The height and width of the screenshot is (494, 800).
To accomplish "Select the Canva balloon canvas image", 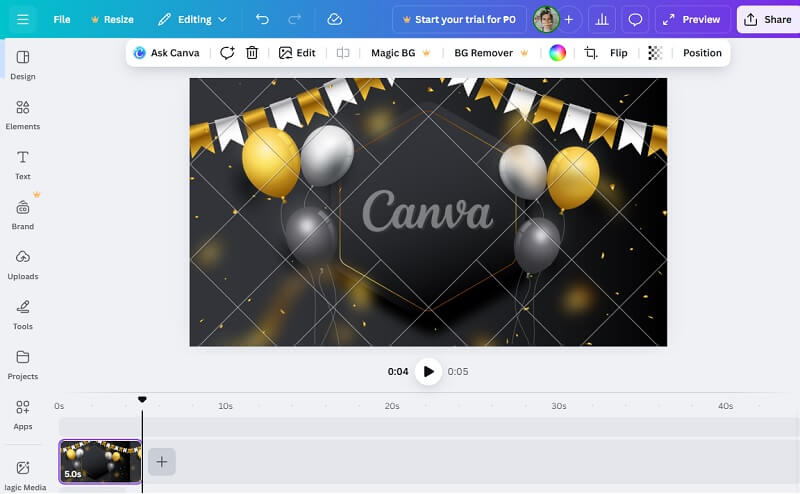I will tap(428, 212).
